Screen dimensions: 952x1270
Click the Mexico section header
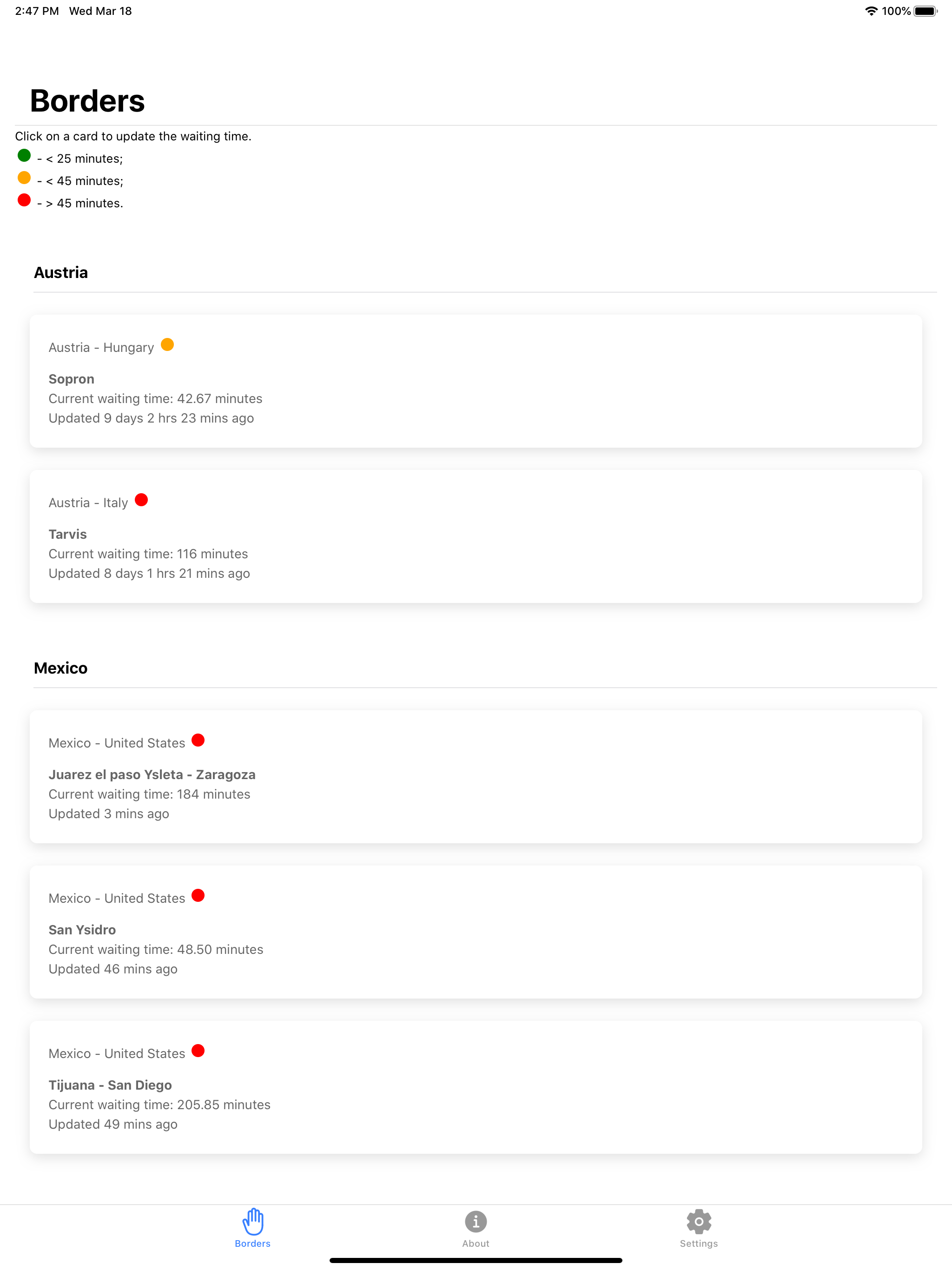tap(61, 668)
